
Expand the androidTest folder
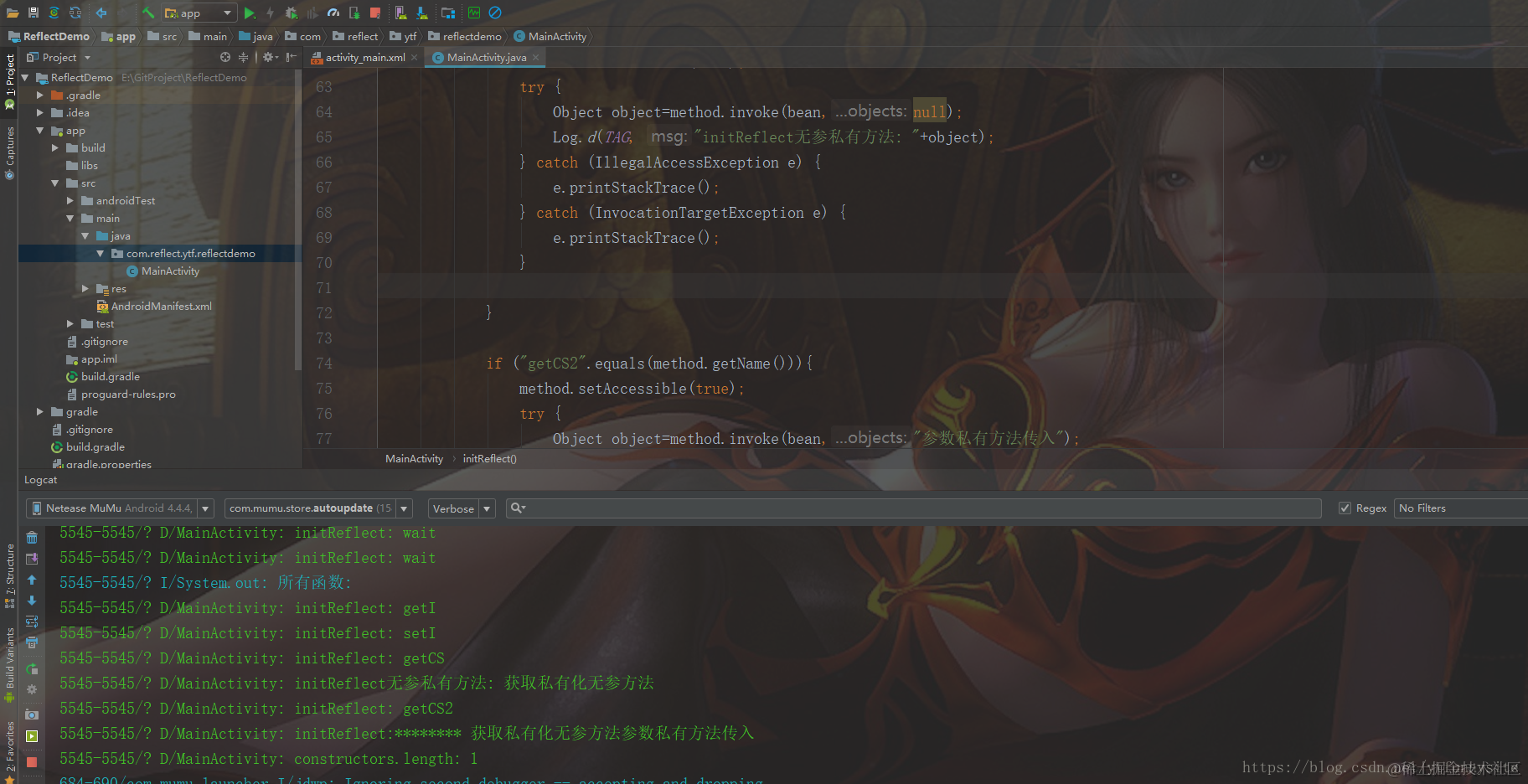pos(70,201)
